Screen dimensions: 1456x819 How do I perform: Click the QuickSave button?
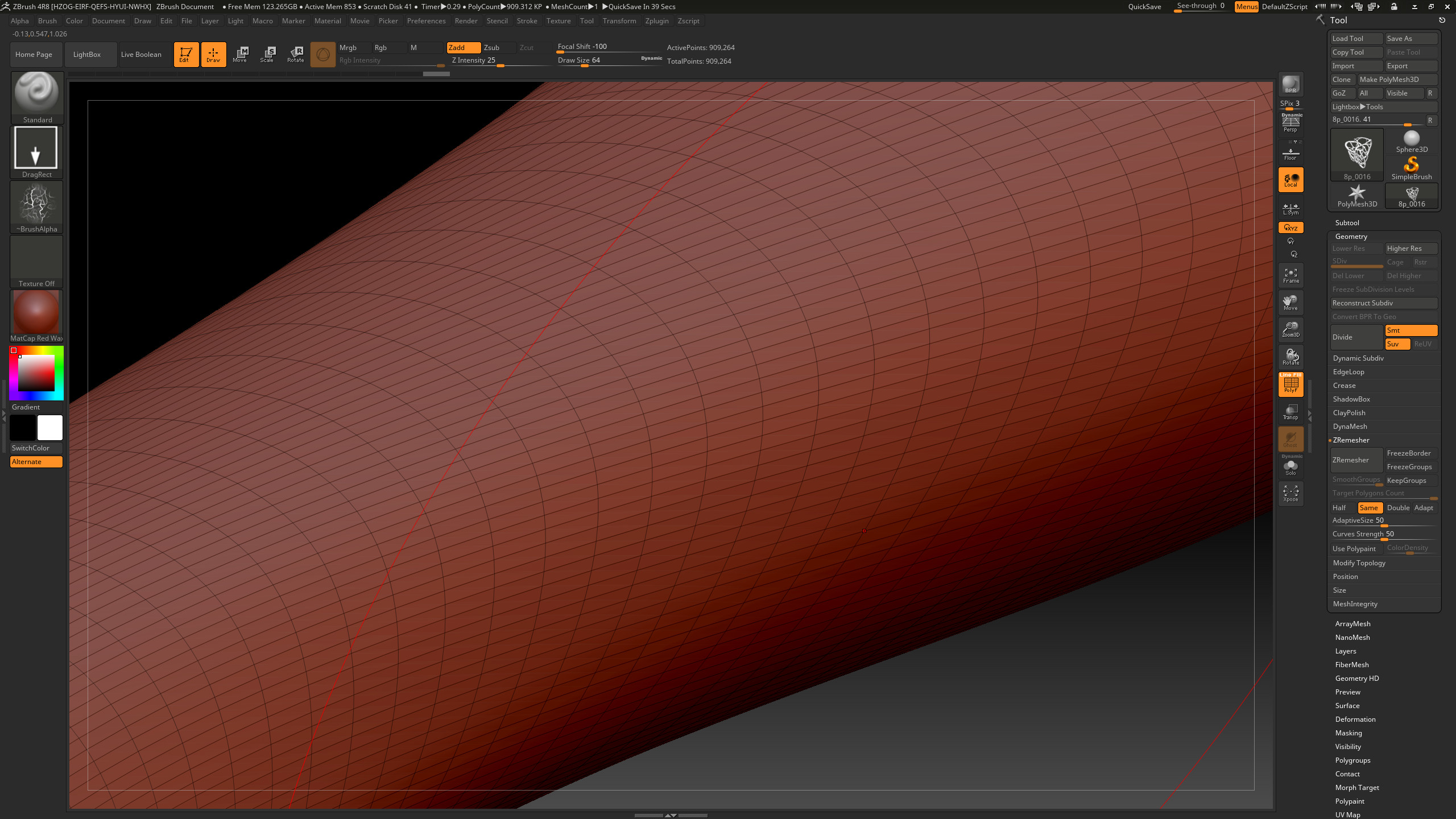[x=1144, y=7]
